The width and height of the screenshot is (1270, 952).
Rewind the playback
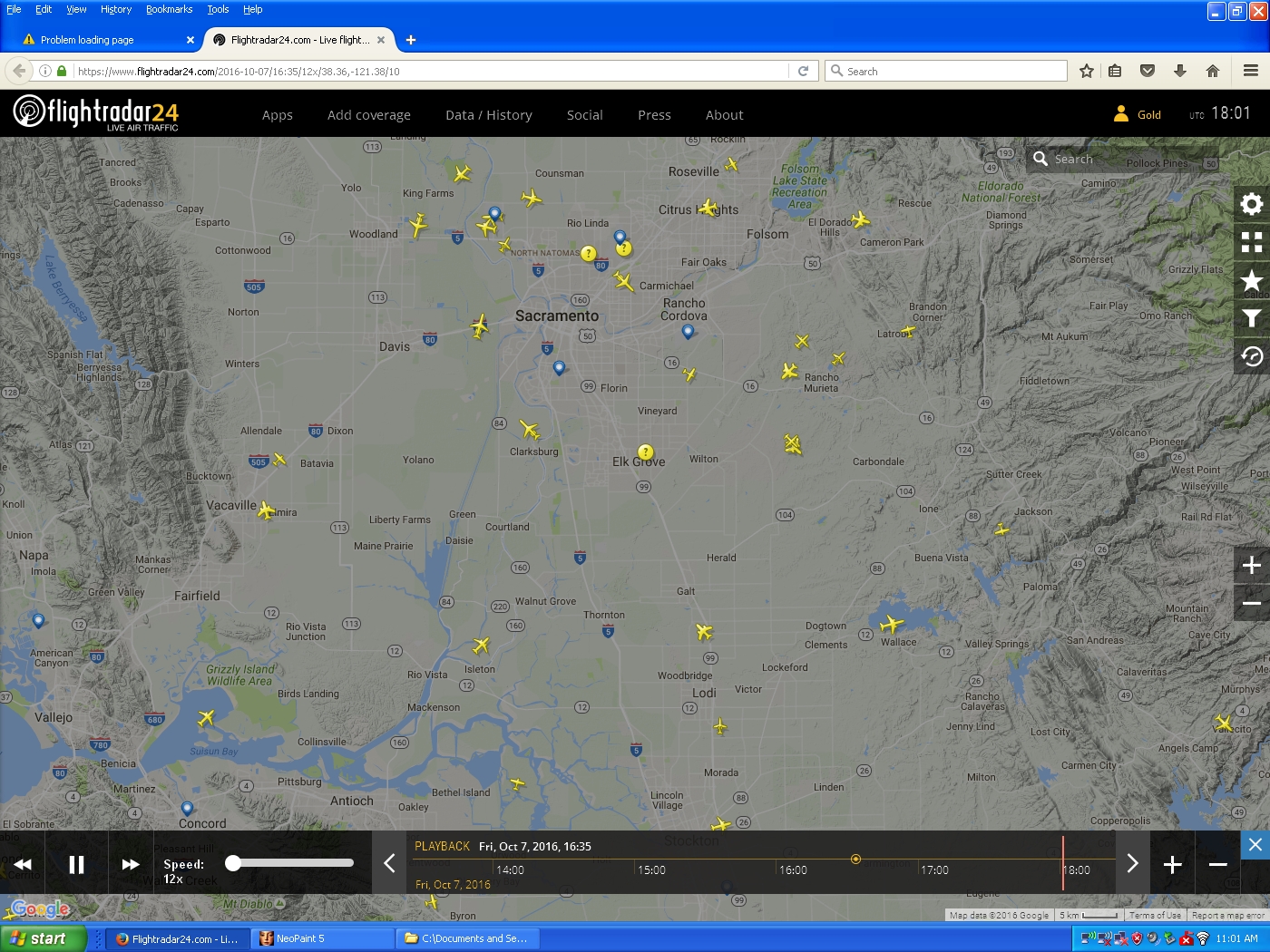tap(23, 864)
